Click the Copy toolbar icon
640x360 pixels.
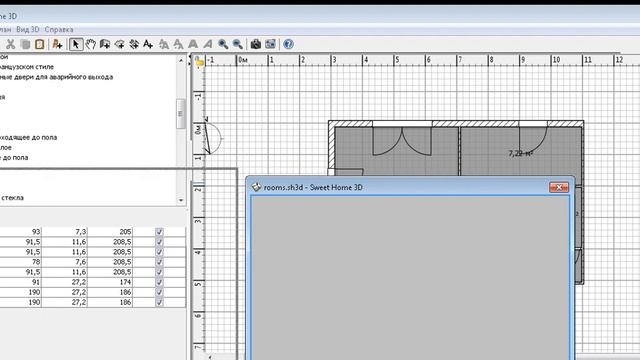(25, 44)
